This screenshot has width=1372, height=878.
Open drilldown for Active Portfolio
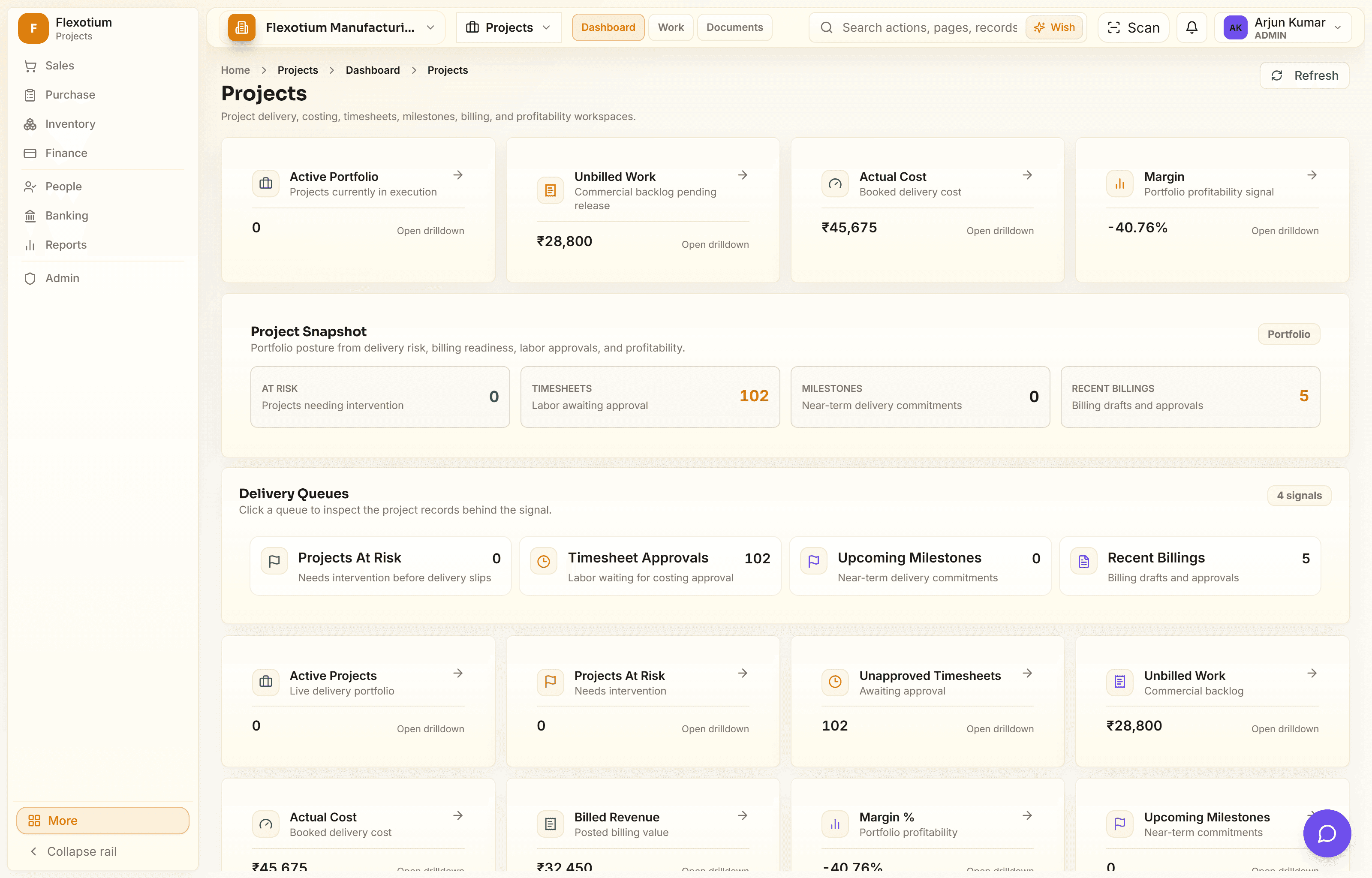click(430, 230)
